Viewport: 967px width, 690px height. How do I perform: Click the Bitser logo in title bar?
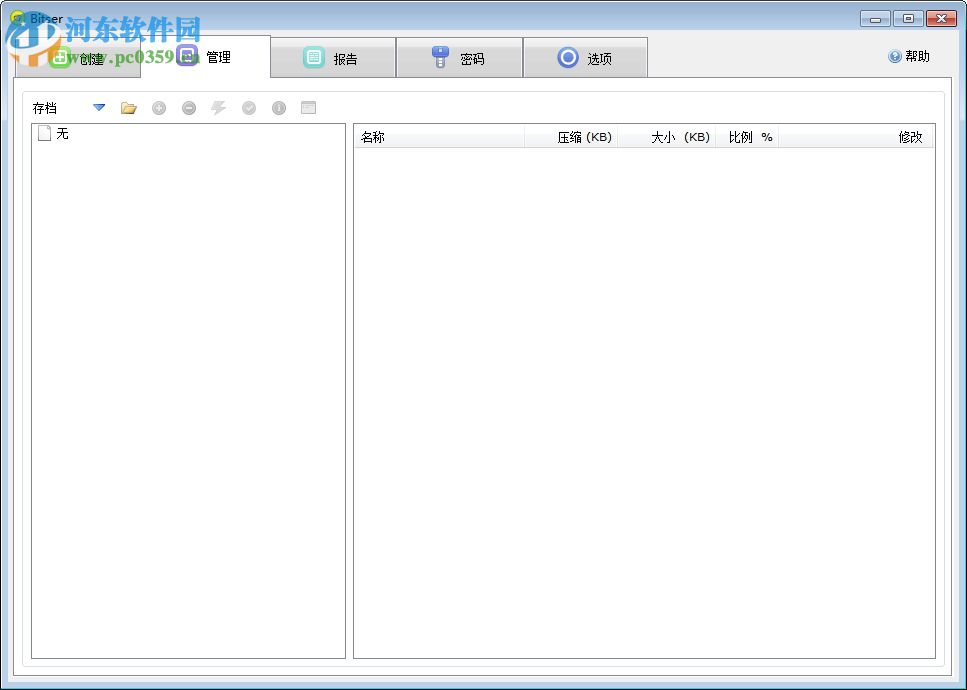[x=18, y=17]
